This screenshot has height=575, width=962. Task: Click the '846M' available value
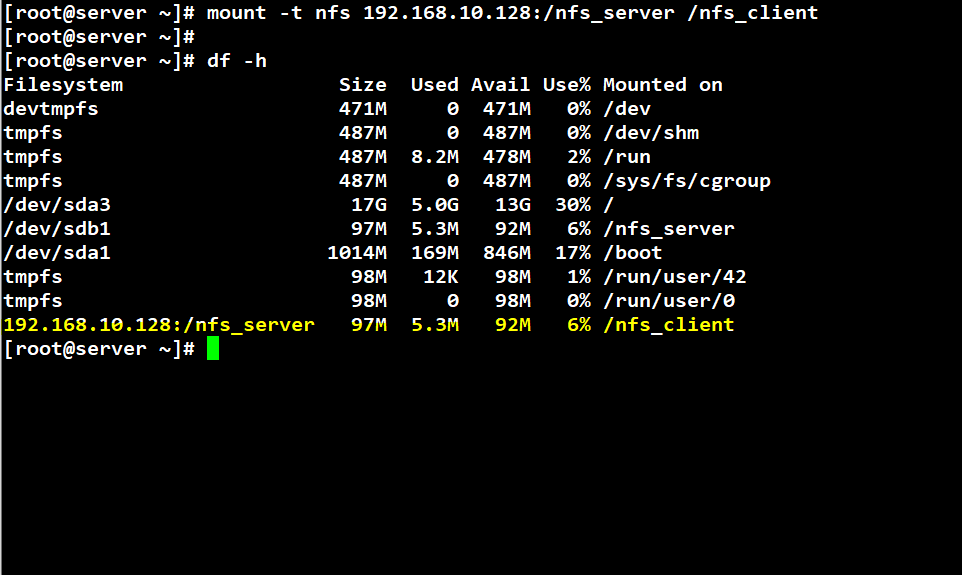coord(506,252)
